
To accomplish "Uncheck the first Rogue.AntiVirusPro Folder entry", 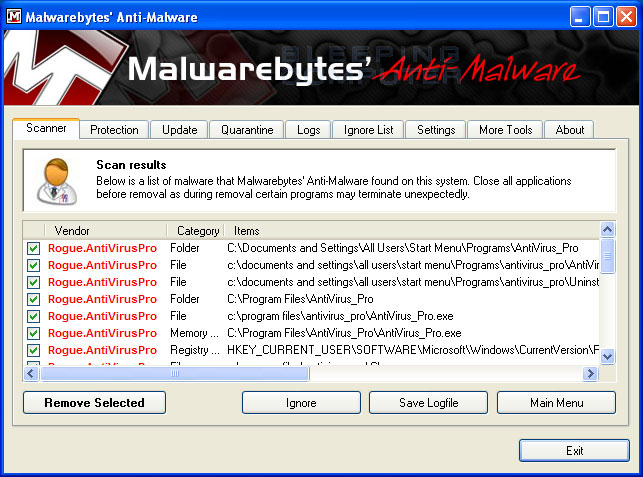I will [33, 248].
